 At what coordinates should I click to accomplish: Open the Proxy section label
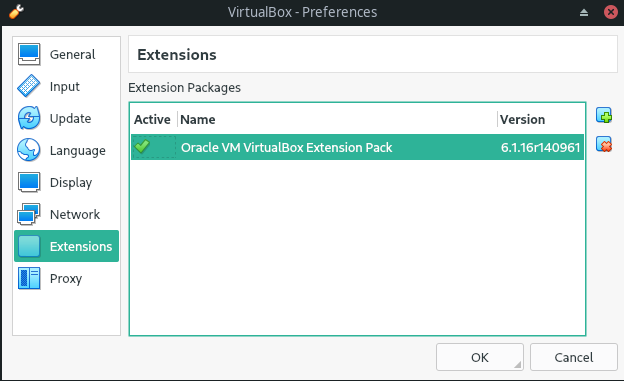coord(66,278)
